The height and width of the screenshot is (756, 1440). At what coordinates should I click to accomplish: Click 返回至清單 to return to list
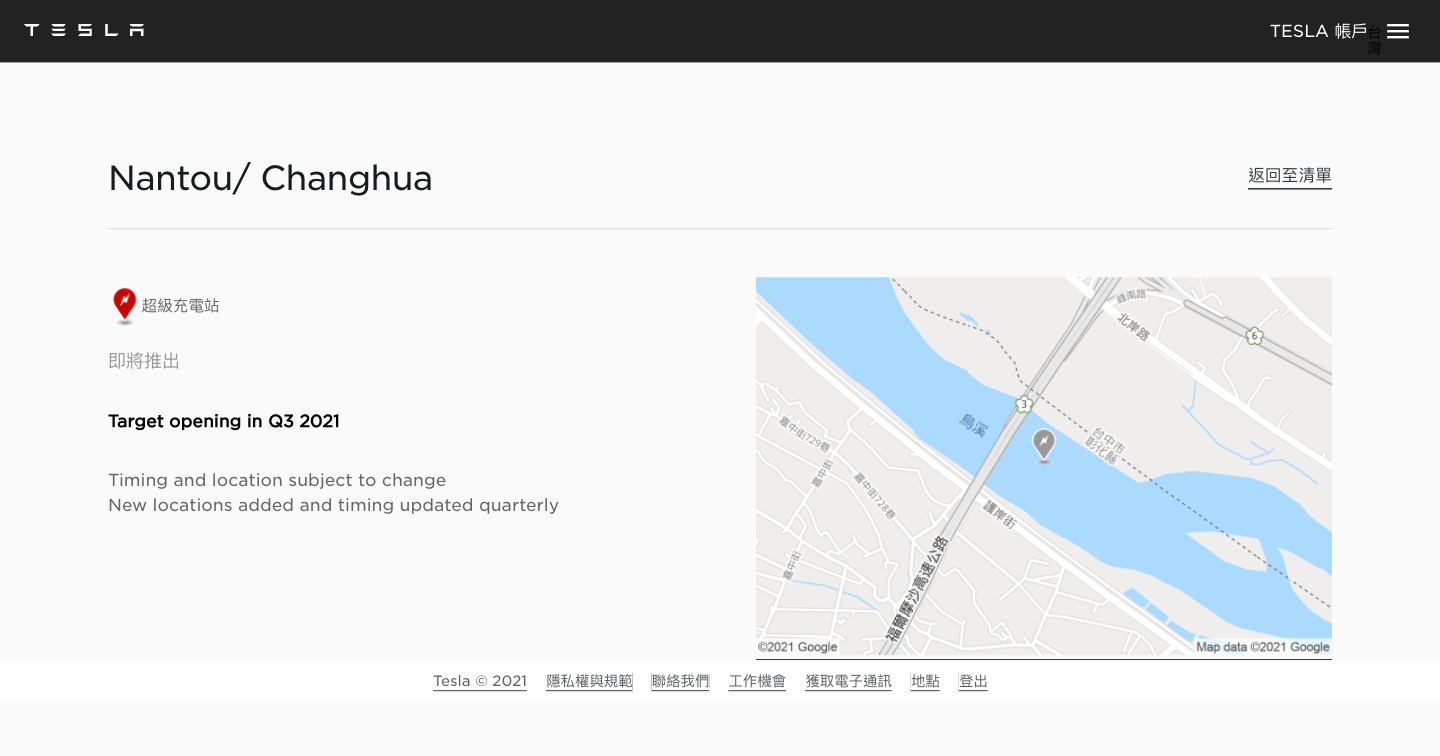[1290, 176]
